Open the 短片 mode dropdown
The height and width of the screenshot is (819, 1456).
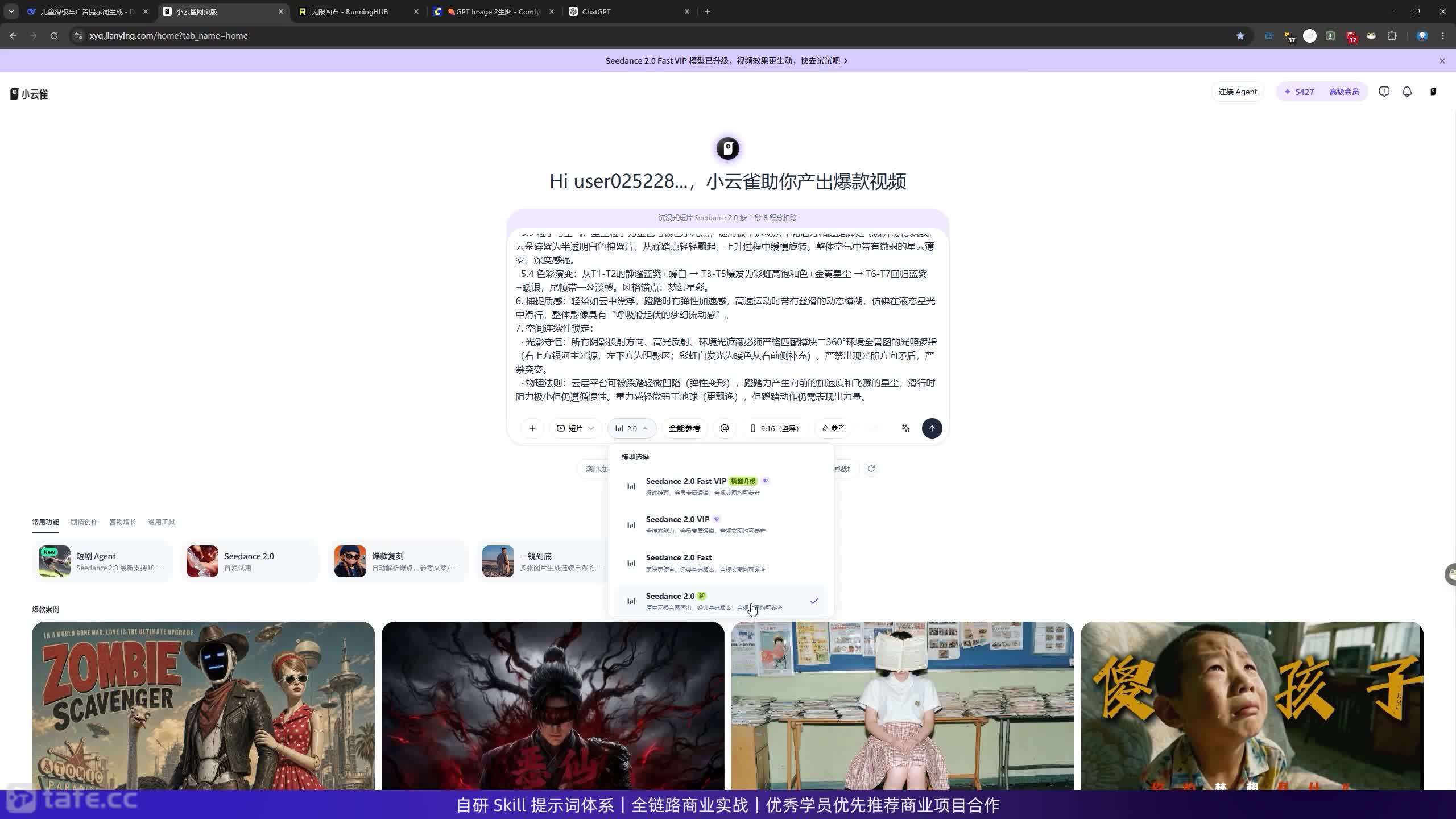coord(575,428)
